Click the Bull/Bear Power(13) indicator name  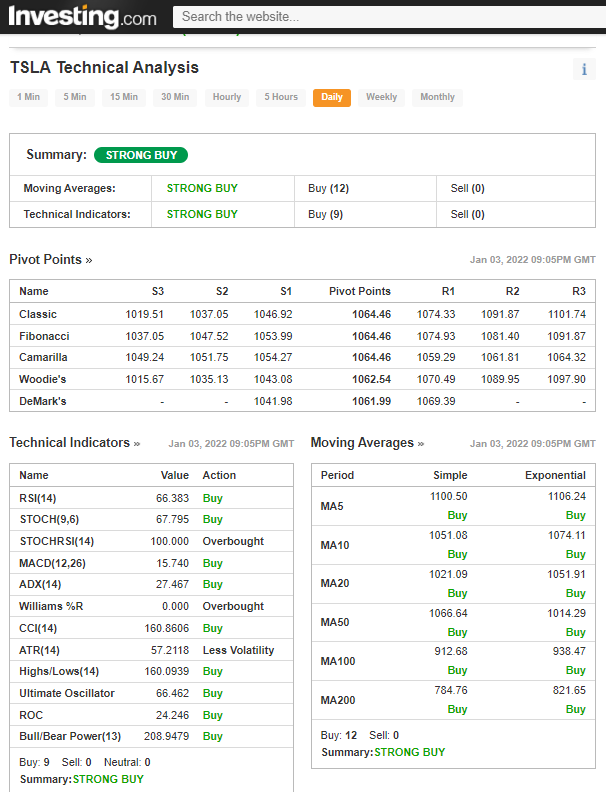click(x=70, y=736)
